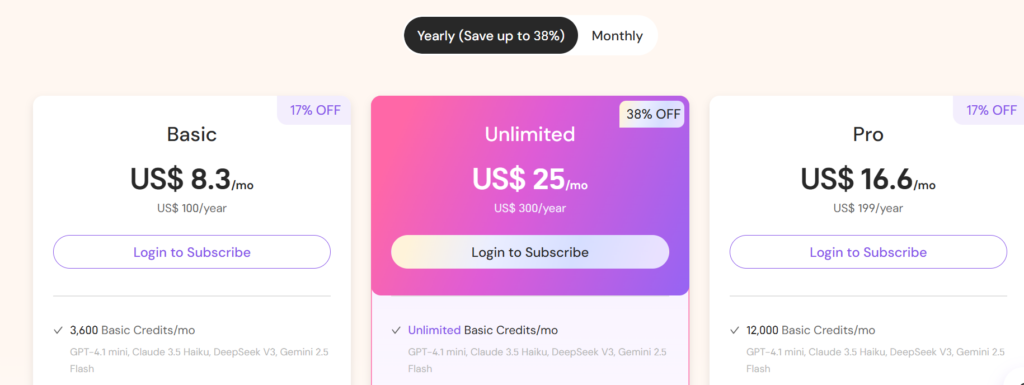Click the checkmark icon beside 12,000 Basic Credits
1024x385 pixels.
pos(735,330)
